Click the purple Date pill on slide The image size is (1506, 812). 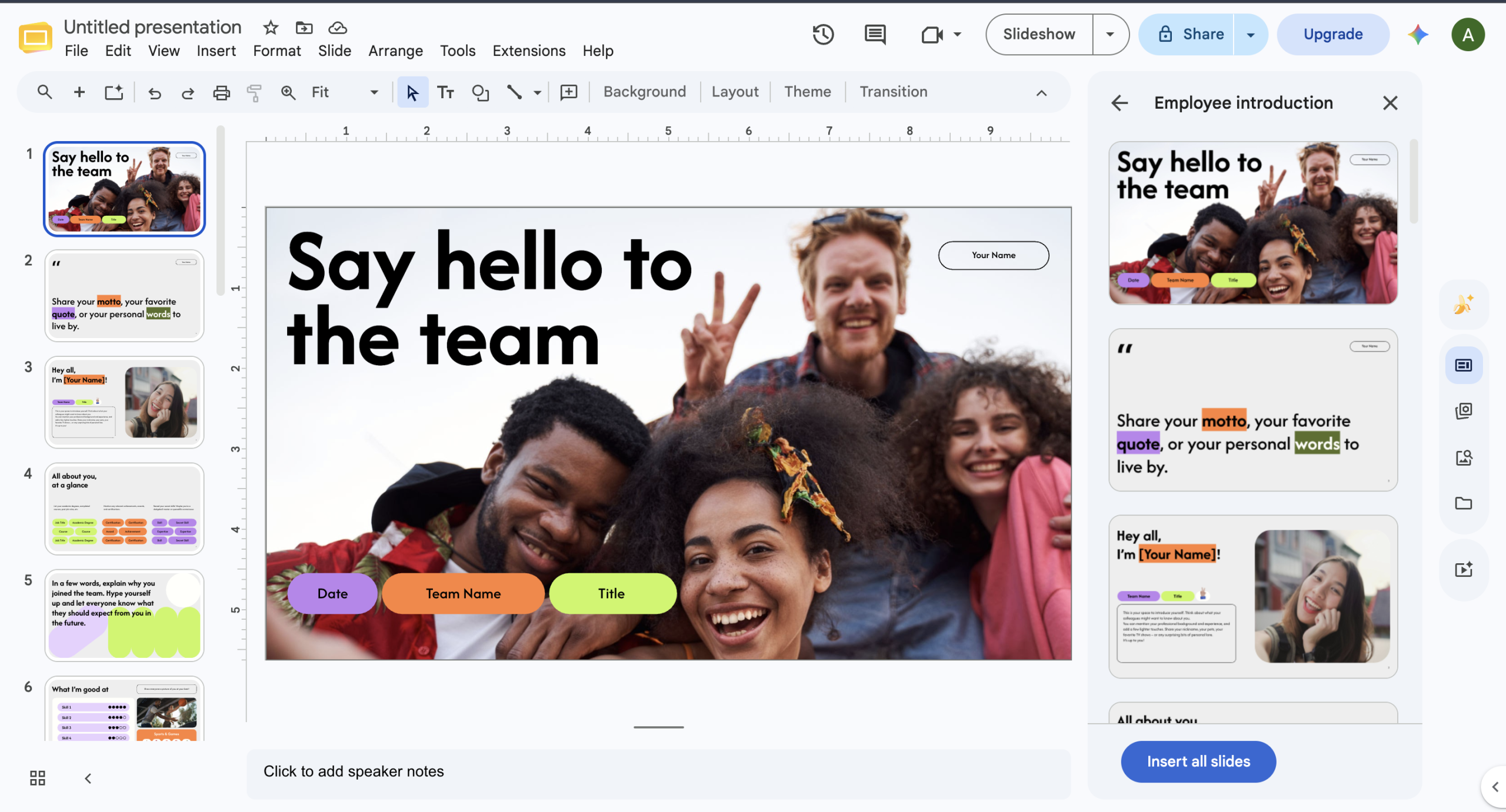[x=332, y=594]
